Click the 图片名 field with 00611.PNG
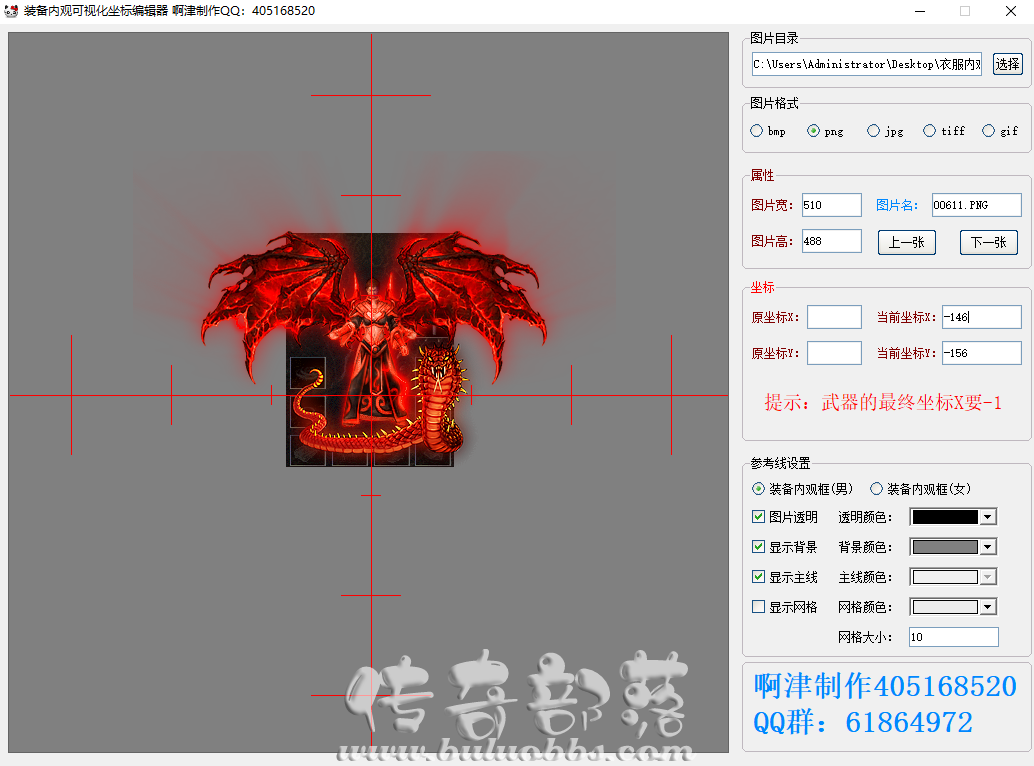 (x=977, y=205)
